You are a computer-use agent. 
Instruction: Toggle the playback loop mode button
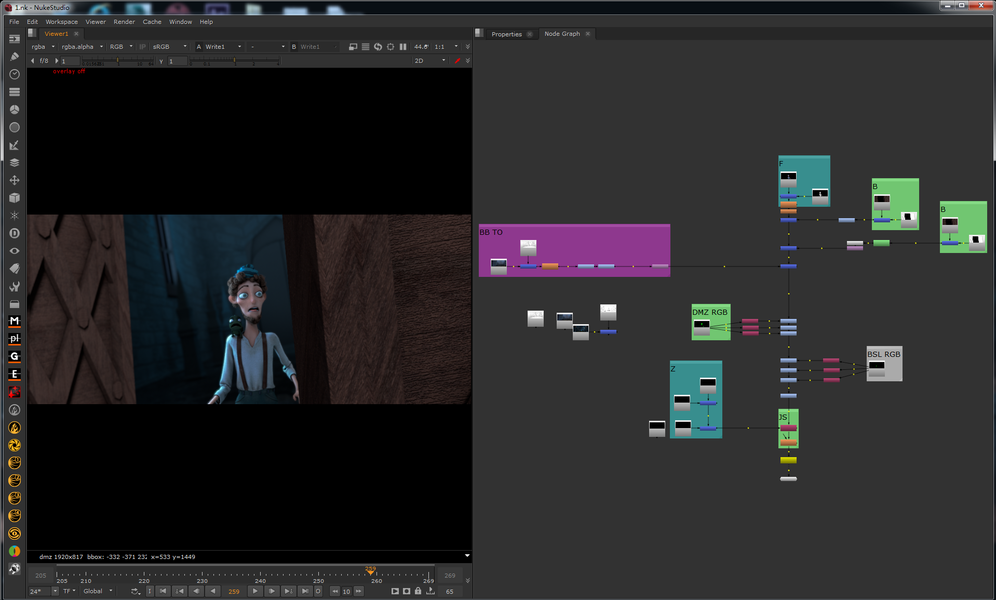[x=135, y=591]
